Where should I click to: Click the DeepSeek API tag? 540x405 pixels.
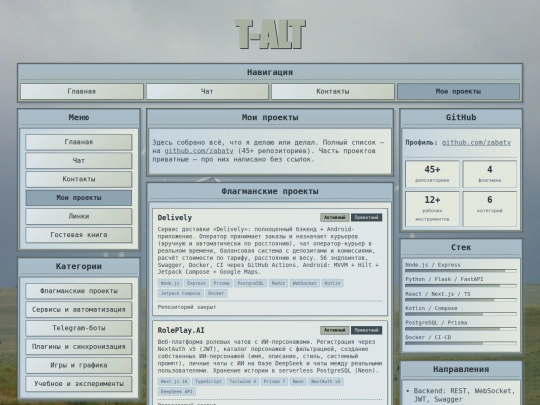tap(177, 392)
